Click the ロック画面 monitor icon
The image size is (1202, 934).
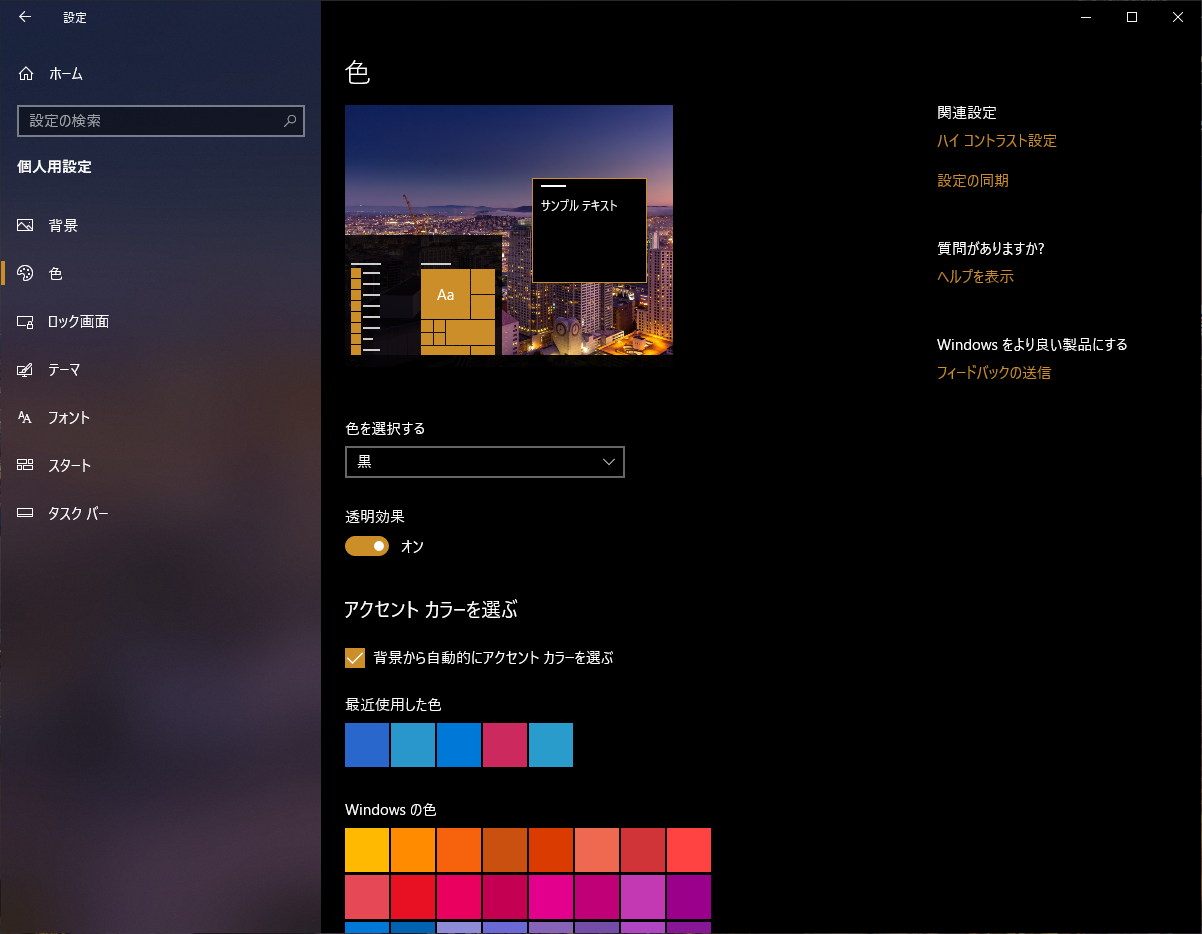pos(26,321)
